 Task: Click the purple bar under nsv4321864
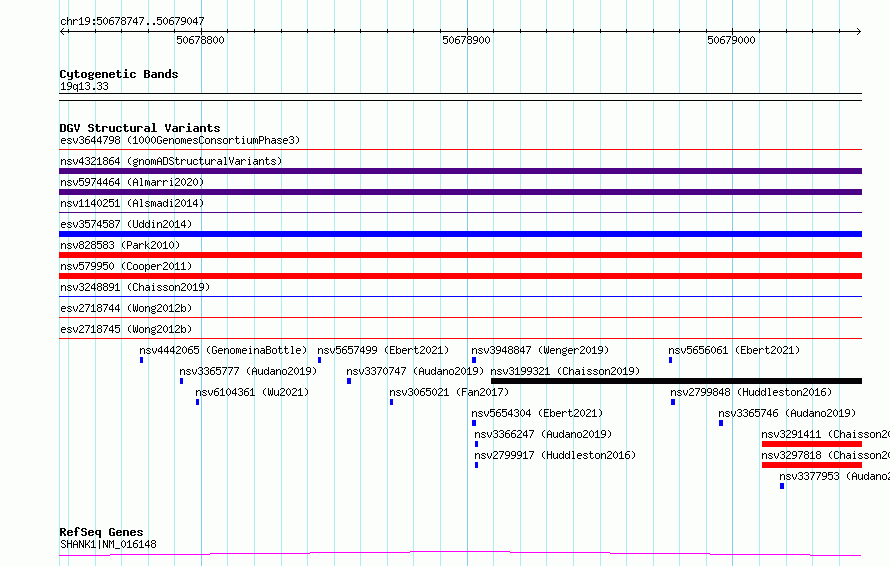(460, 171)
